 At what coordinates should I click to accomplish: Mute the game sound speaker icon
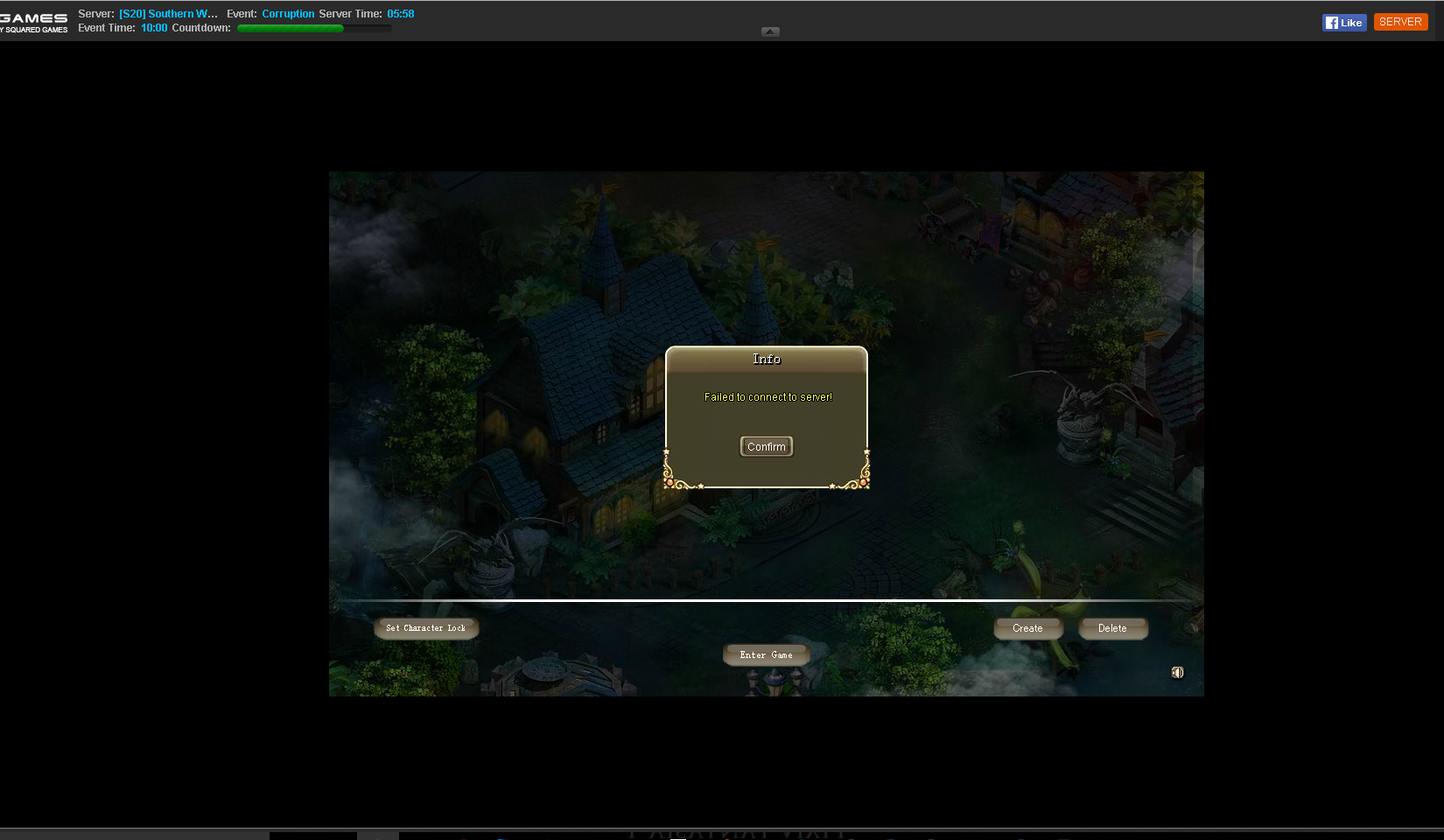tap(1177, 672)
